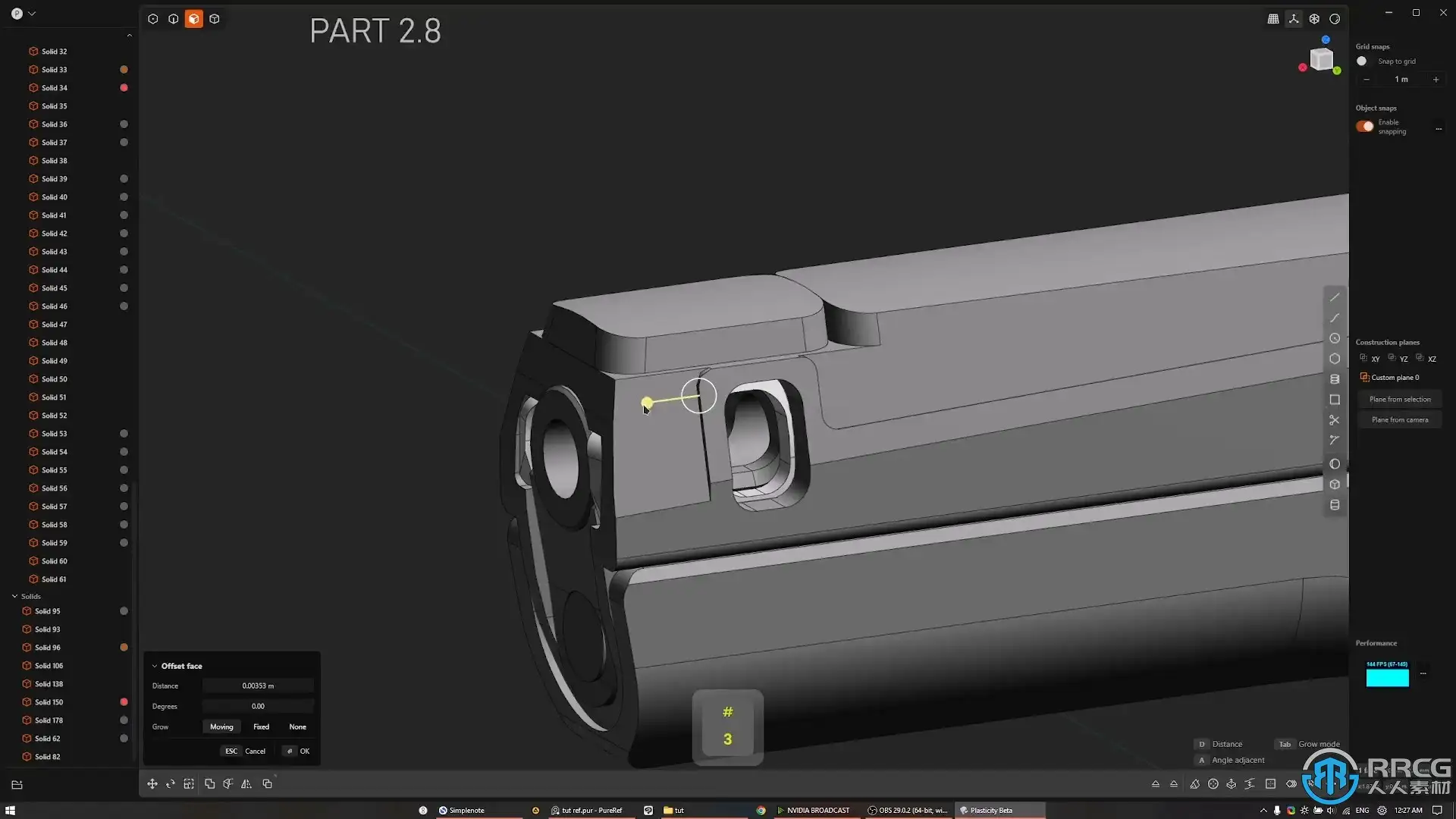1456x819 pixels.
Task: Activate the Move tool in bottom toolbar
Action: point(152,784)
